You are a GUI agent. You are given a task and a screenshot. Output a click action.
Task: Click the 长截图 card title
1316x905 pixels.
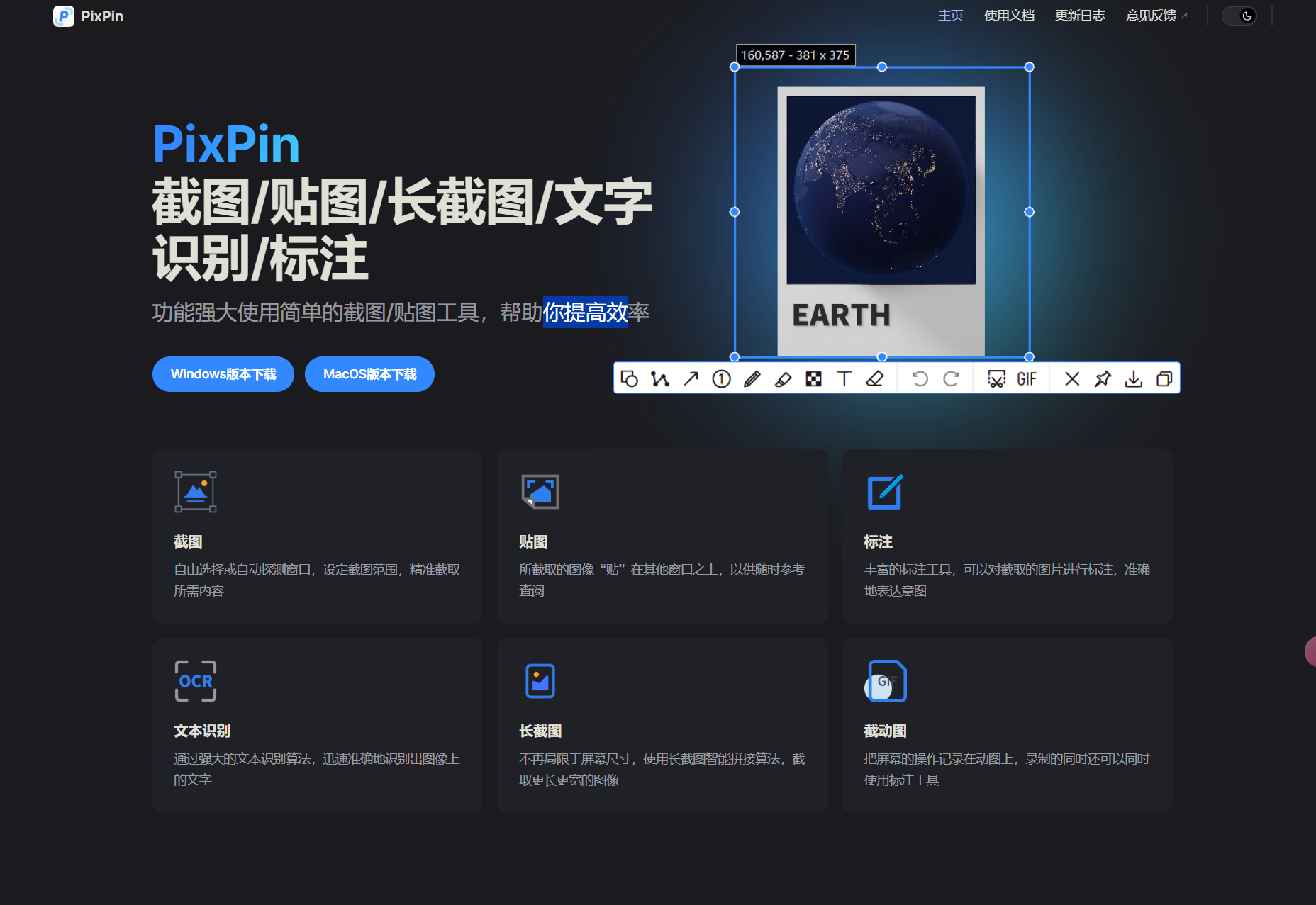tap(540, 731)
